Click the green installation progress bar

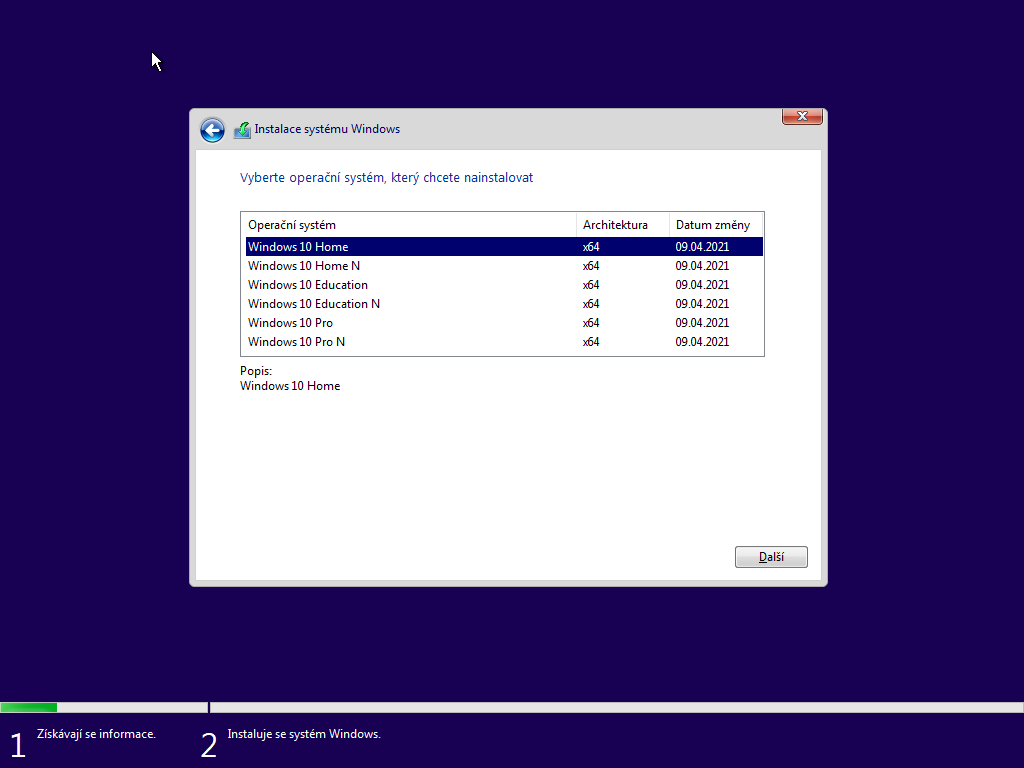29,707
